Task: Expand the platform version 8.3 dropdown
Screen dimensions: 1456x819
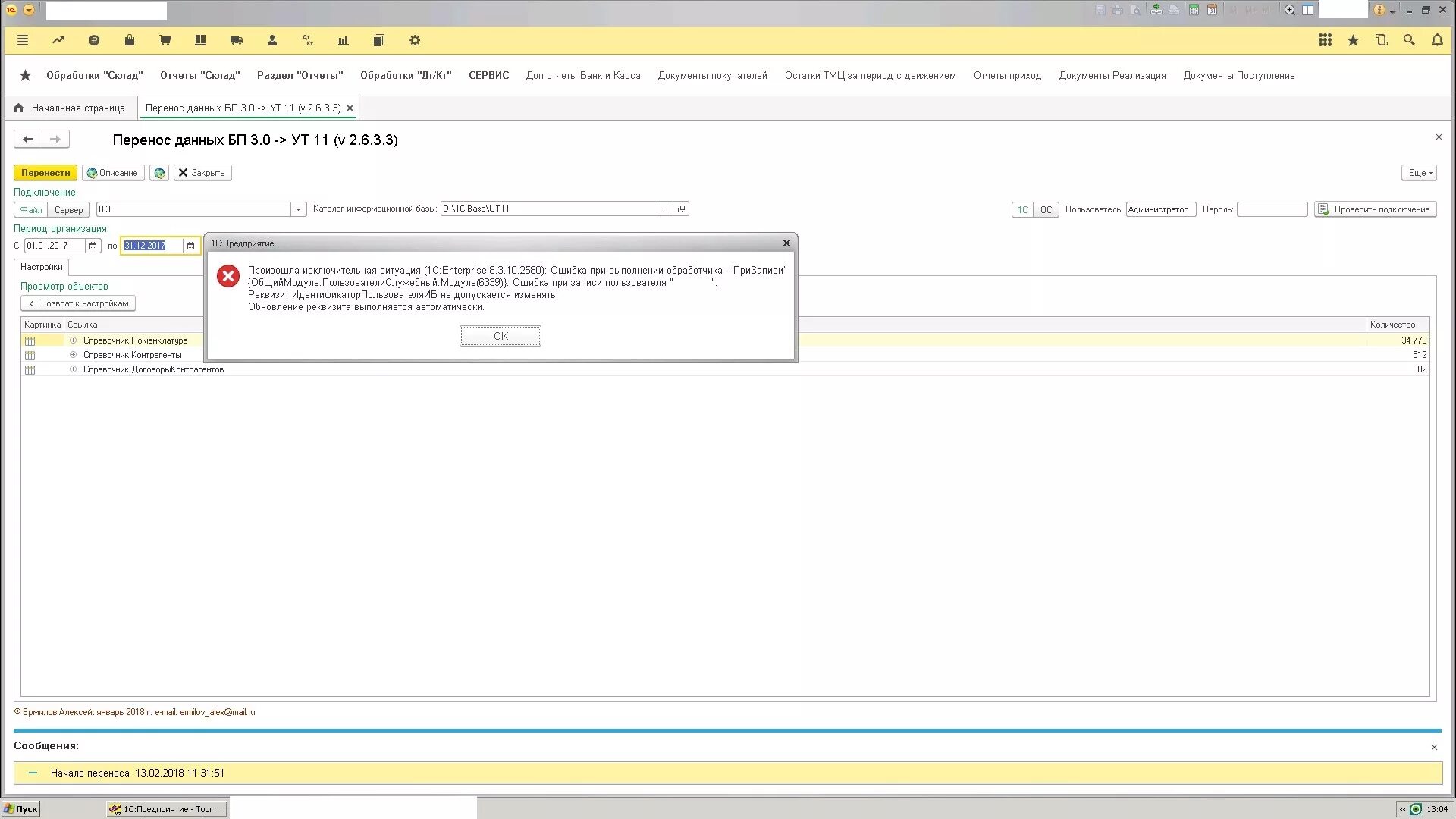Action: (298, 209)
